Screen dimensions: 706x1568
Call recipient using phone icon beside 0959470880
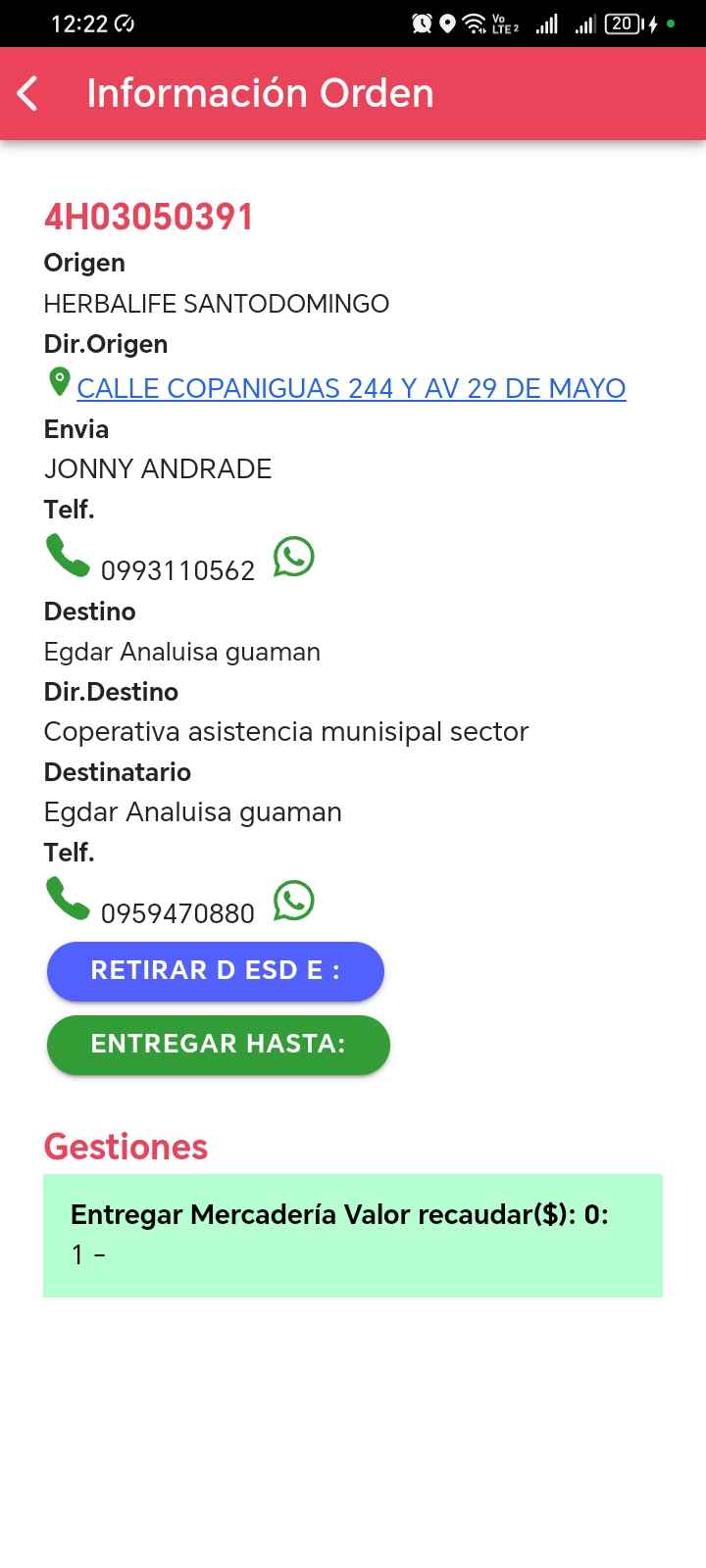68,899
